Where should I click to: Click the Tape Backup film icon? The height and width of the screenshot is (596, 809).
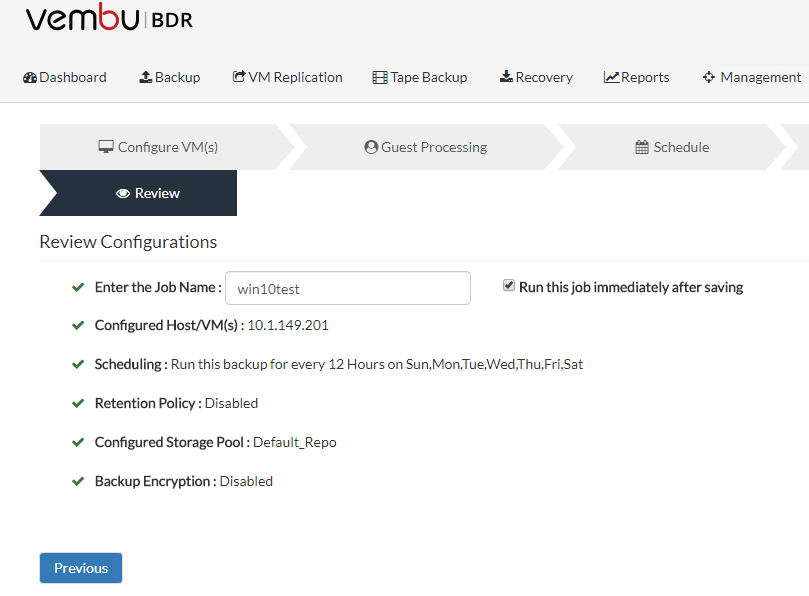click(x=380, y=77)
